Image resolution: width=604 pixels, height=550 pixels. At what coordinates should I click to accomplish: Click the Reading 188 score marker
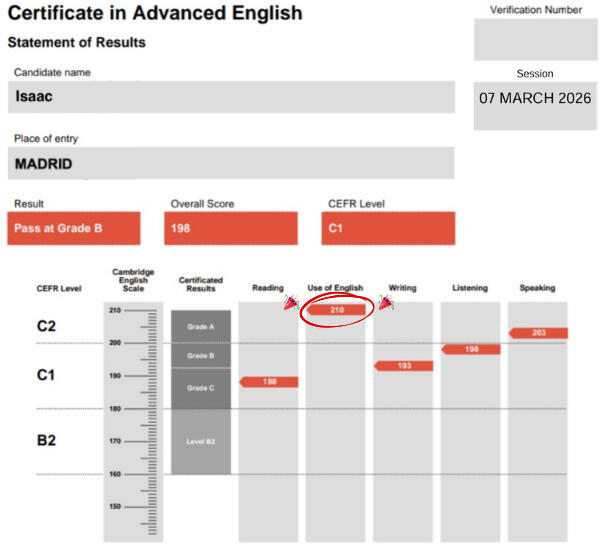[269, 382]
